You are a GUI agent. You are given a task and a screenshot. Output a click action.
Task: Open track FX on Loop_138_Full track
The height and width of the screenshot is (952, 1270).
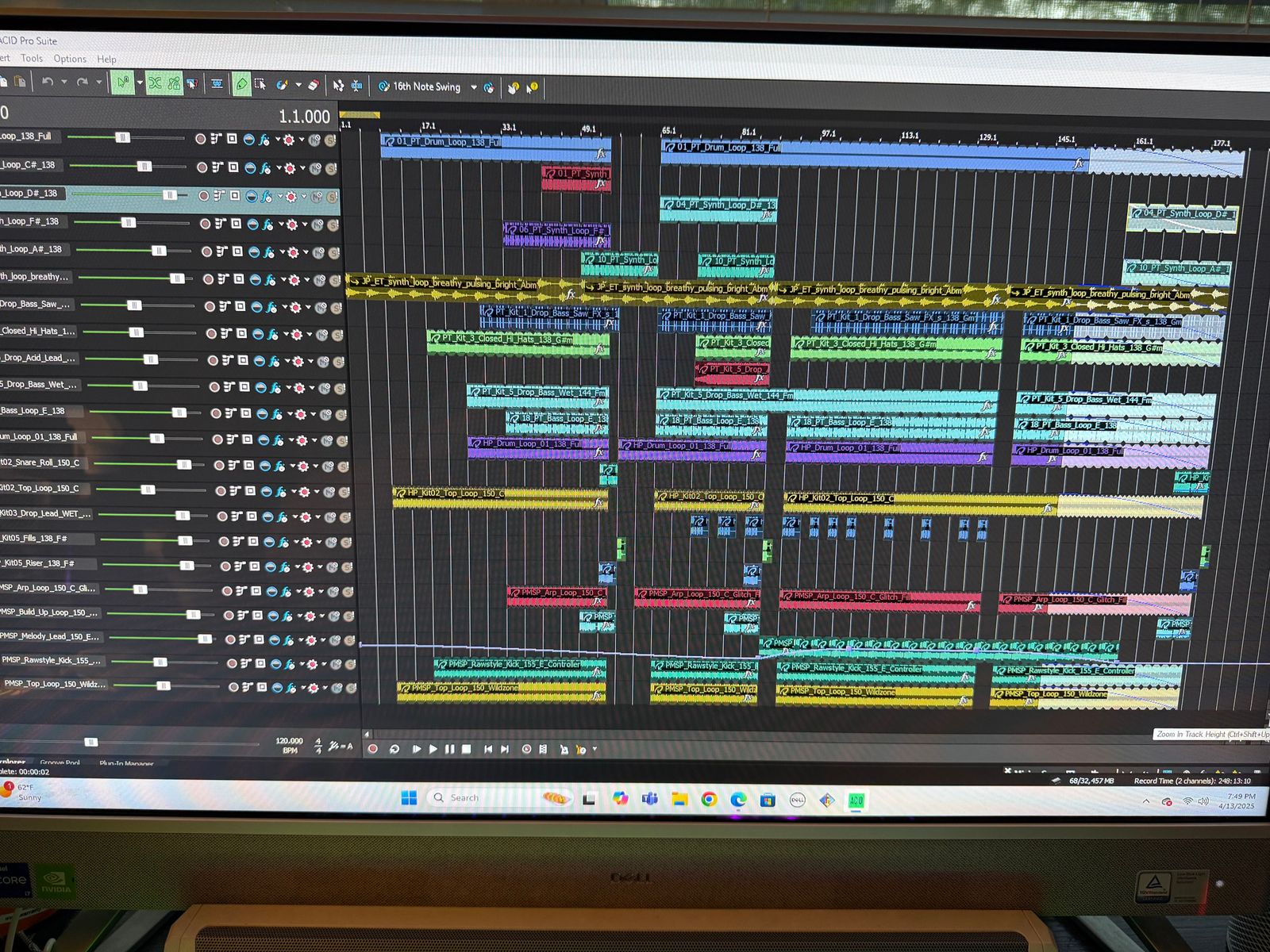tap(264, 140)
